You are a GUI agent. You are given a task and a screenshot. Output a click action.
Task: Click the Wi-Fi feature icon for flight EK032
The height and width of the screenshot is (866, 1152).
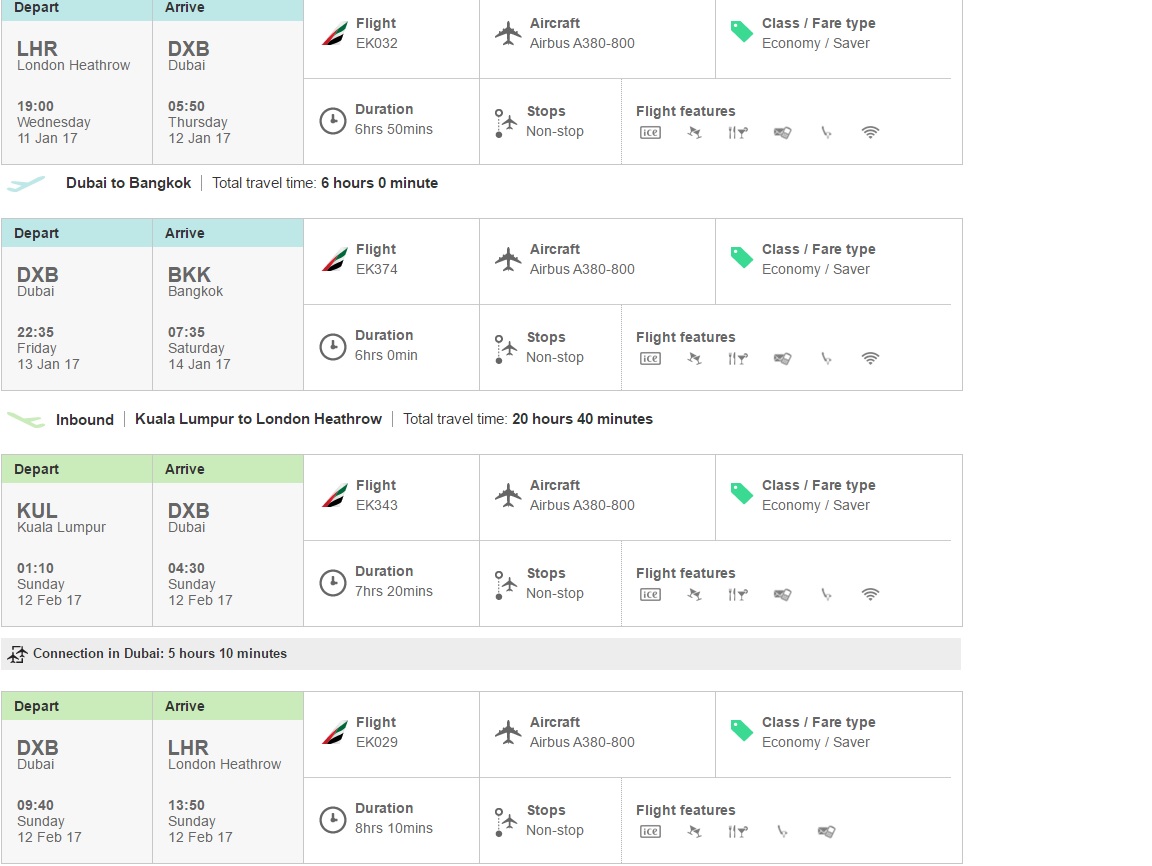point(870,132)
